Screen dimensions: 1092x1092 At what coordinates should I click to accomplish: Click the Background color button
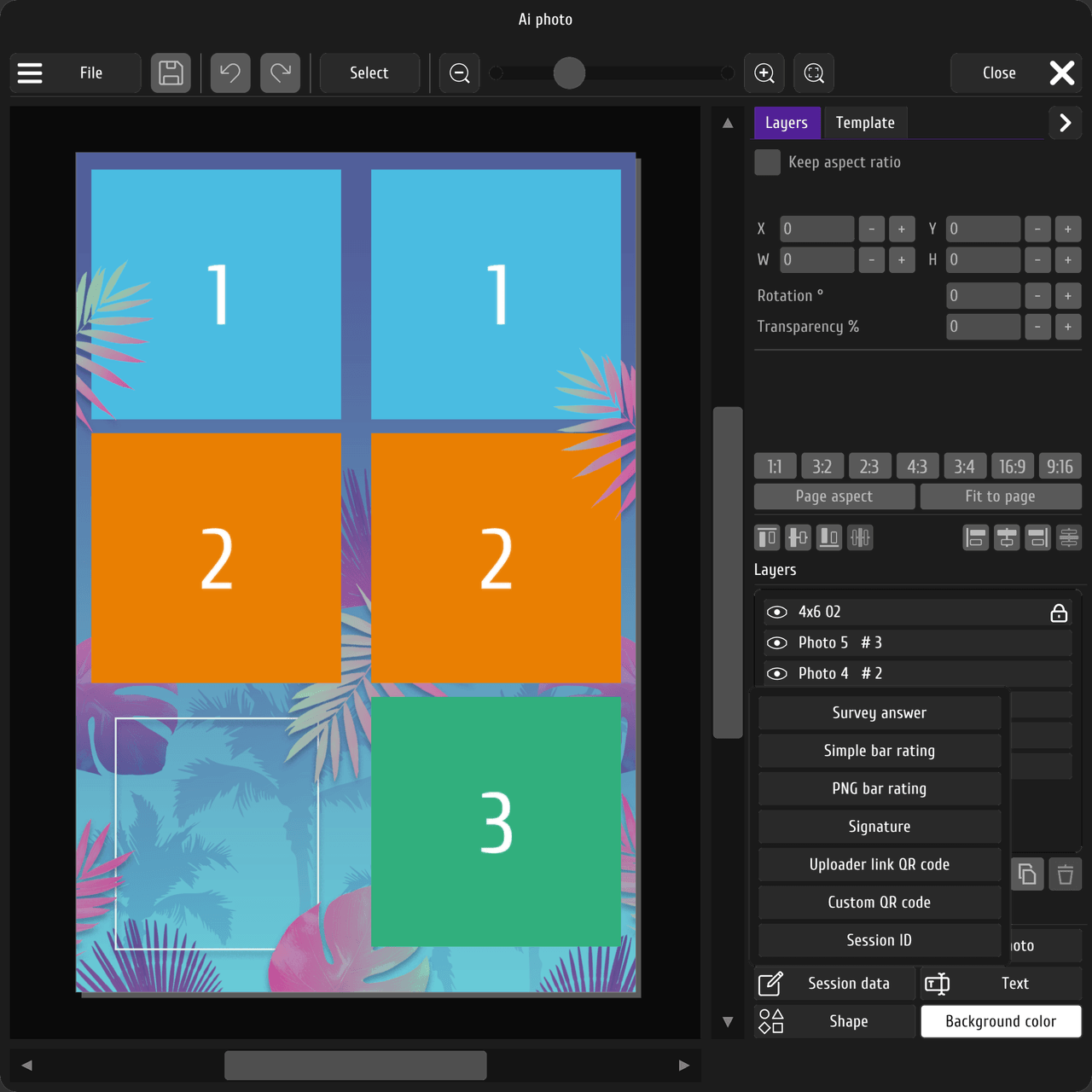pos(1001,1021)
